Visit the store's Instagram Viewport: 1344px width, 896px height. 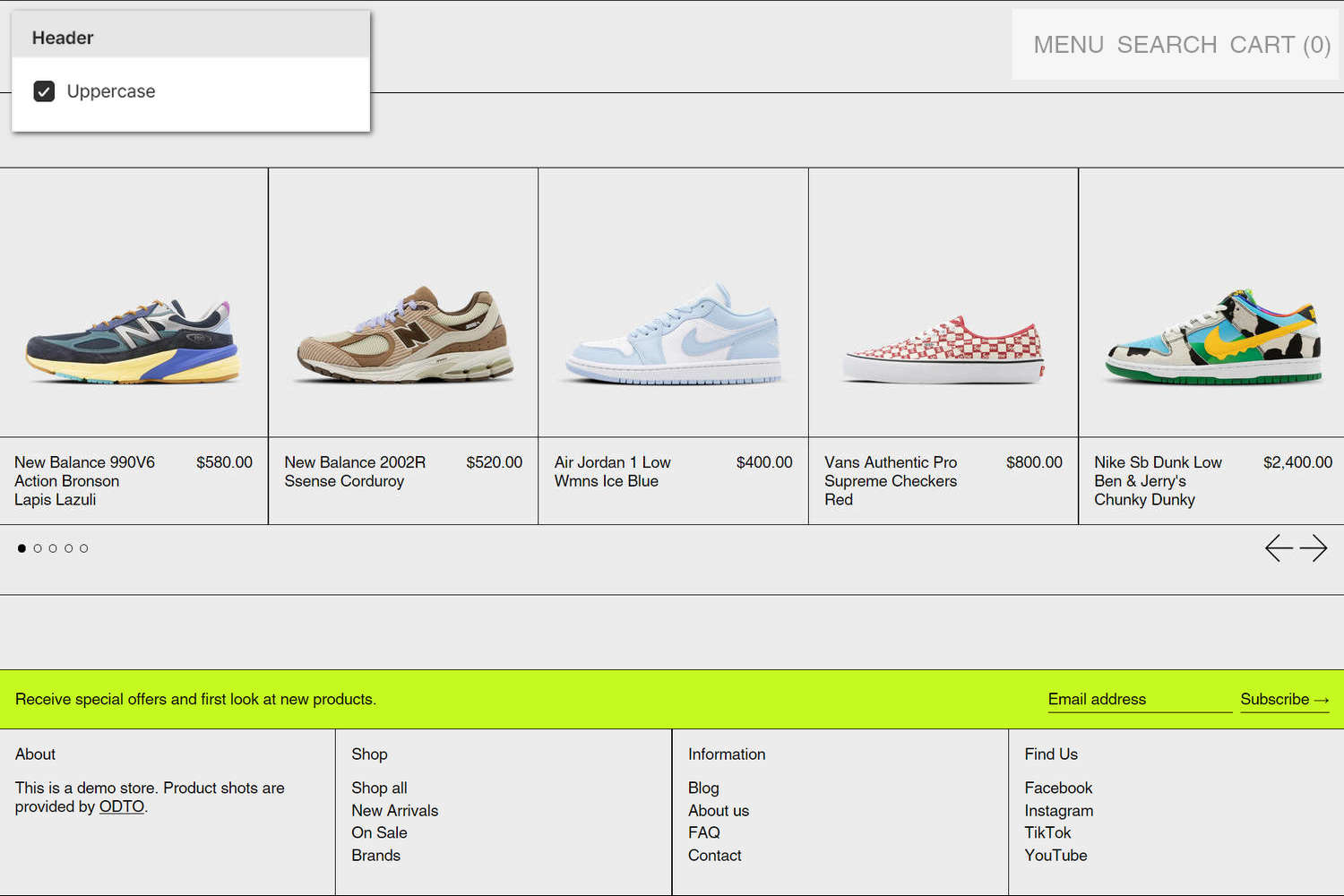click(x=1059, y=810)
